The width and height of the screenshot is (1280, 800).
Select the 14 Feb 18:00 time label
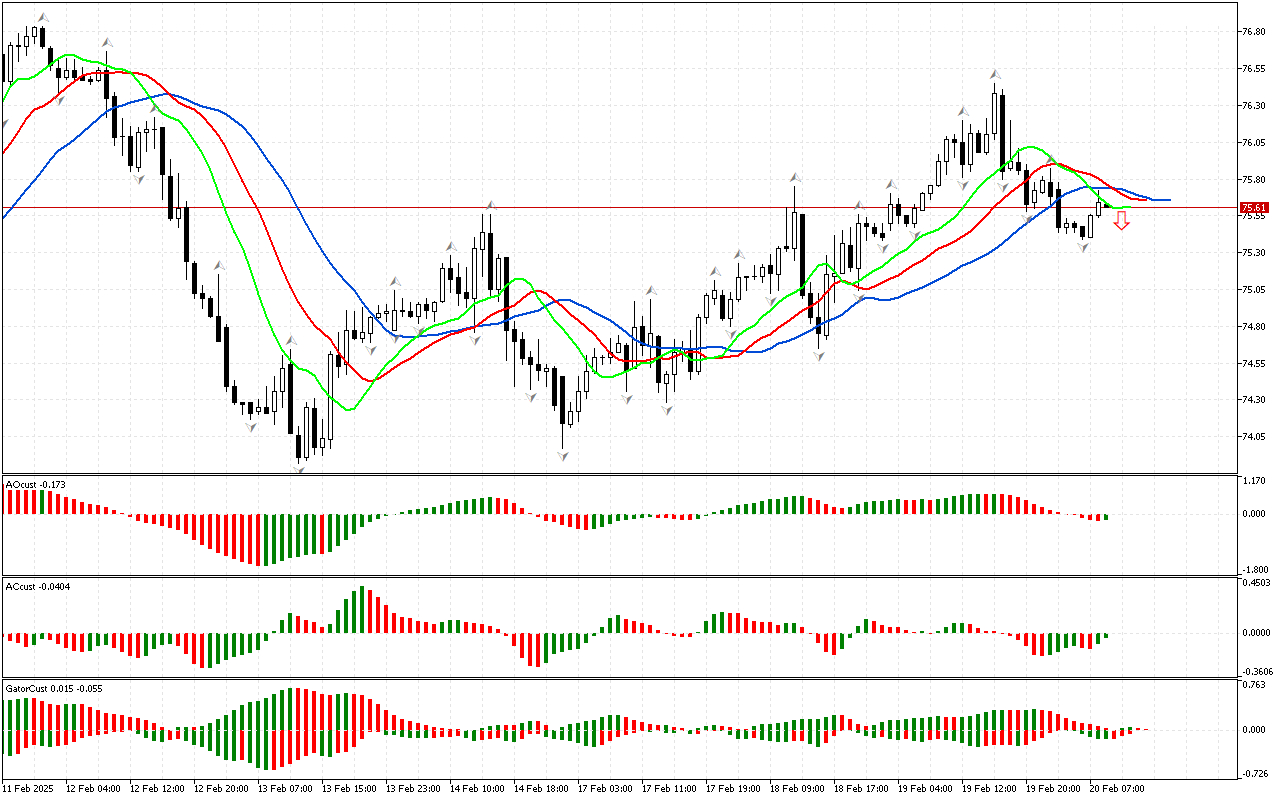[x=541, y=788]
